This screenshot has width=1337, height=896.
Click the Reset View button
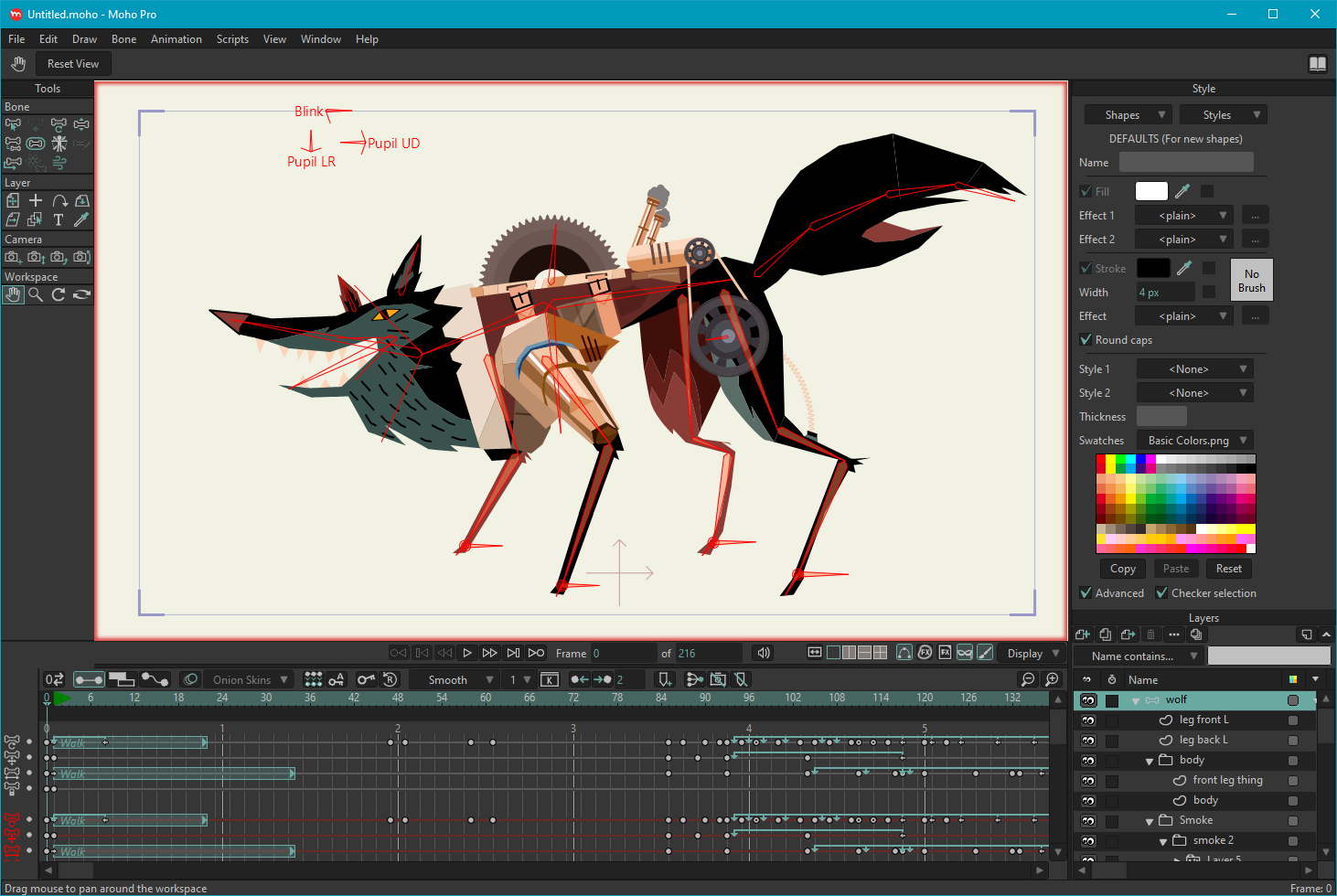click(73, 63)
